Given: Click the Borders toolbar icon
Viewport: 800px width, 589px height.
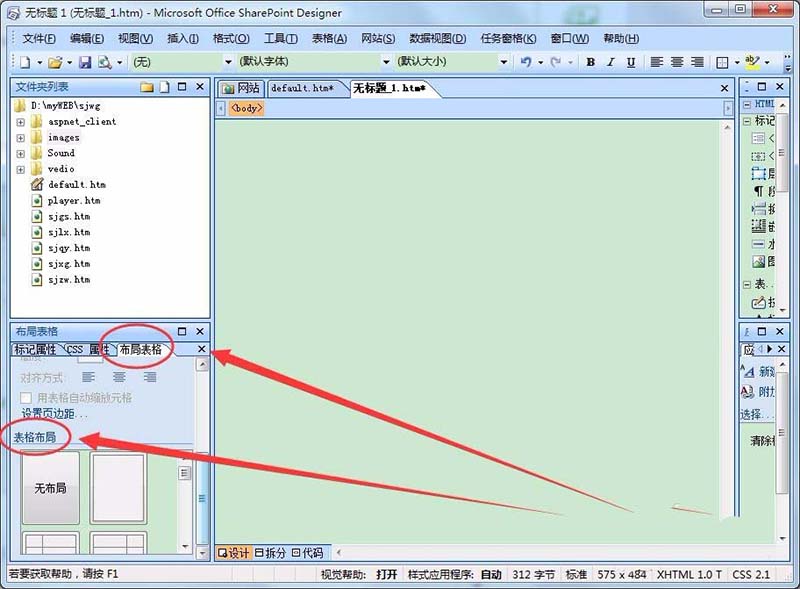Looking at the screenshot, I should click(x=722, y=62).
